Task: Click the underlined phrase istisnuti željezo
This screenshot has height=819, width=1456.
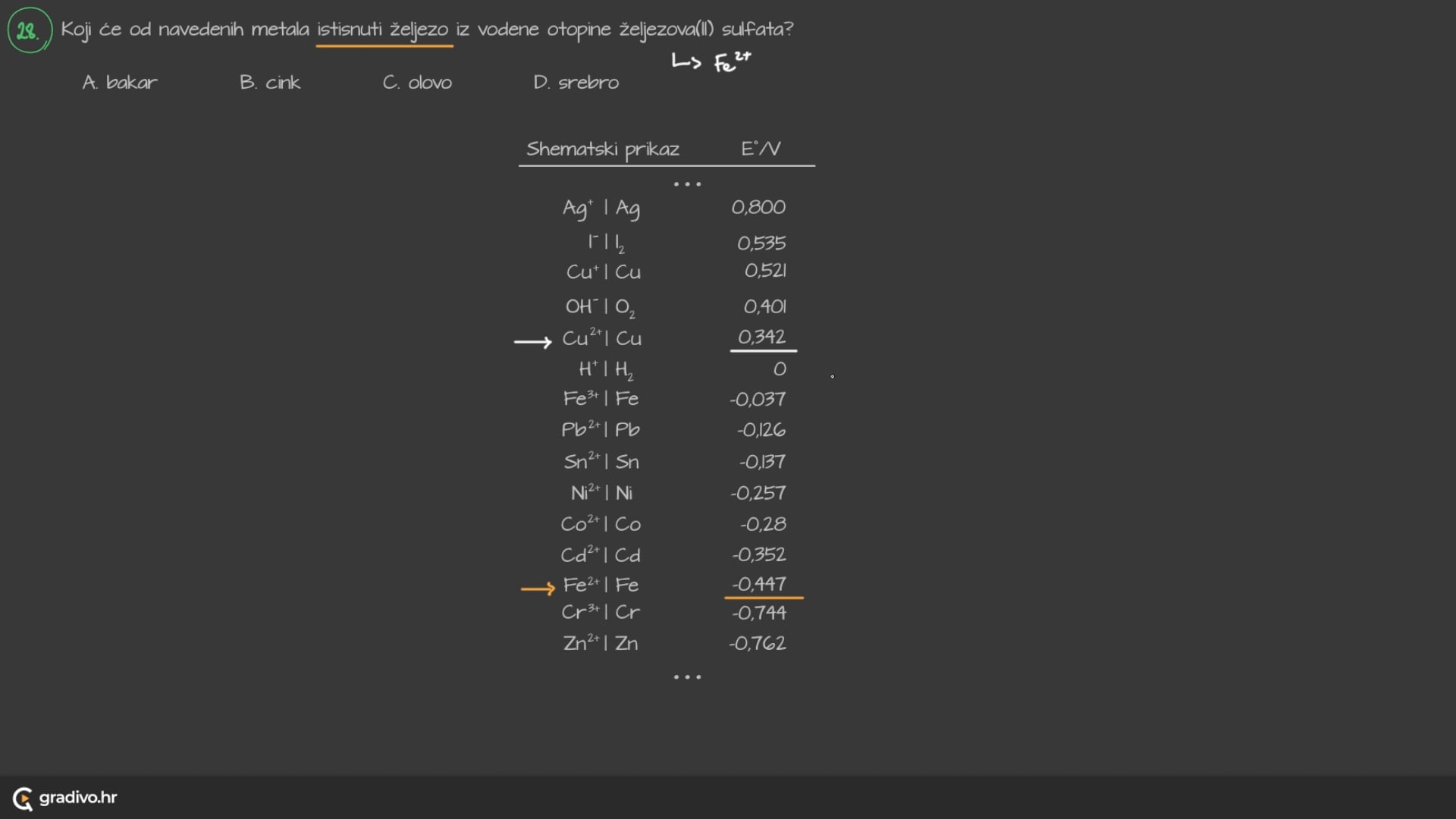Action: [384, 30]
